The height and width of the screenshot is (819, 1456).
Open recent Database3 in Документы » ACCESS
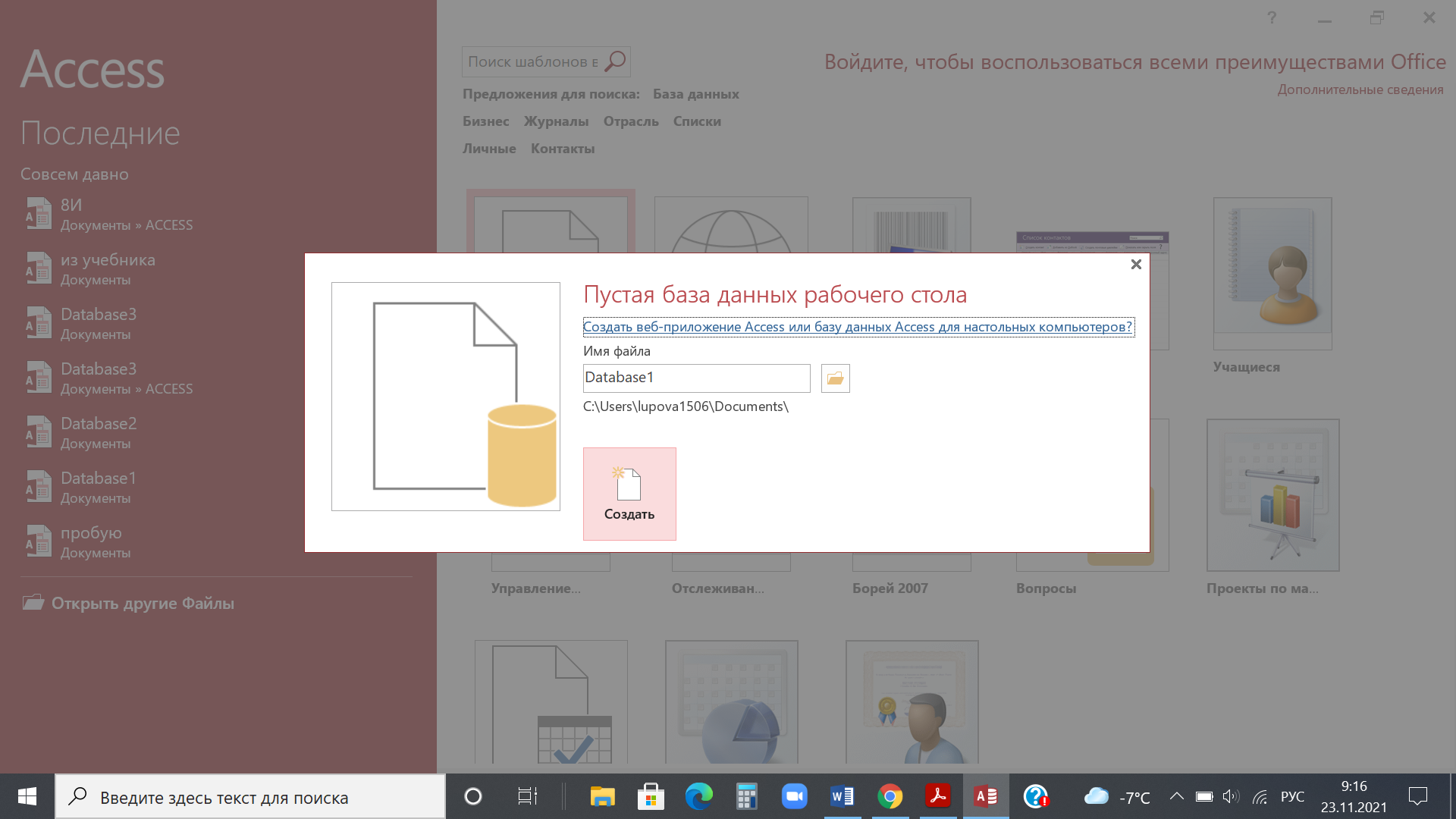pyautogui.click(x=216, y=378)
